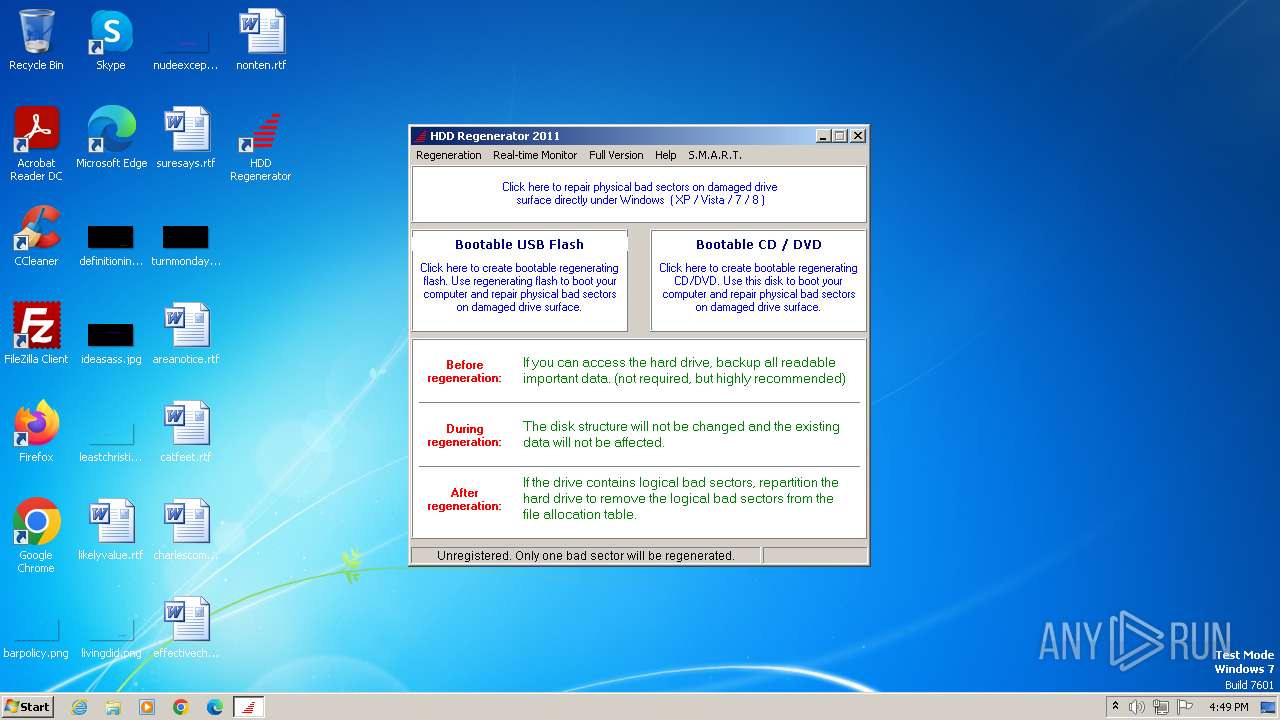The width and height of the screenshot is (1280, 720).
Task: Create a Bootable USB Flash
Action: click(519, 280)
